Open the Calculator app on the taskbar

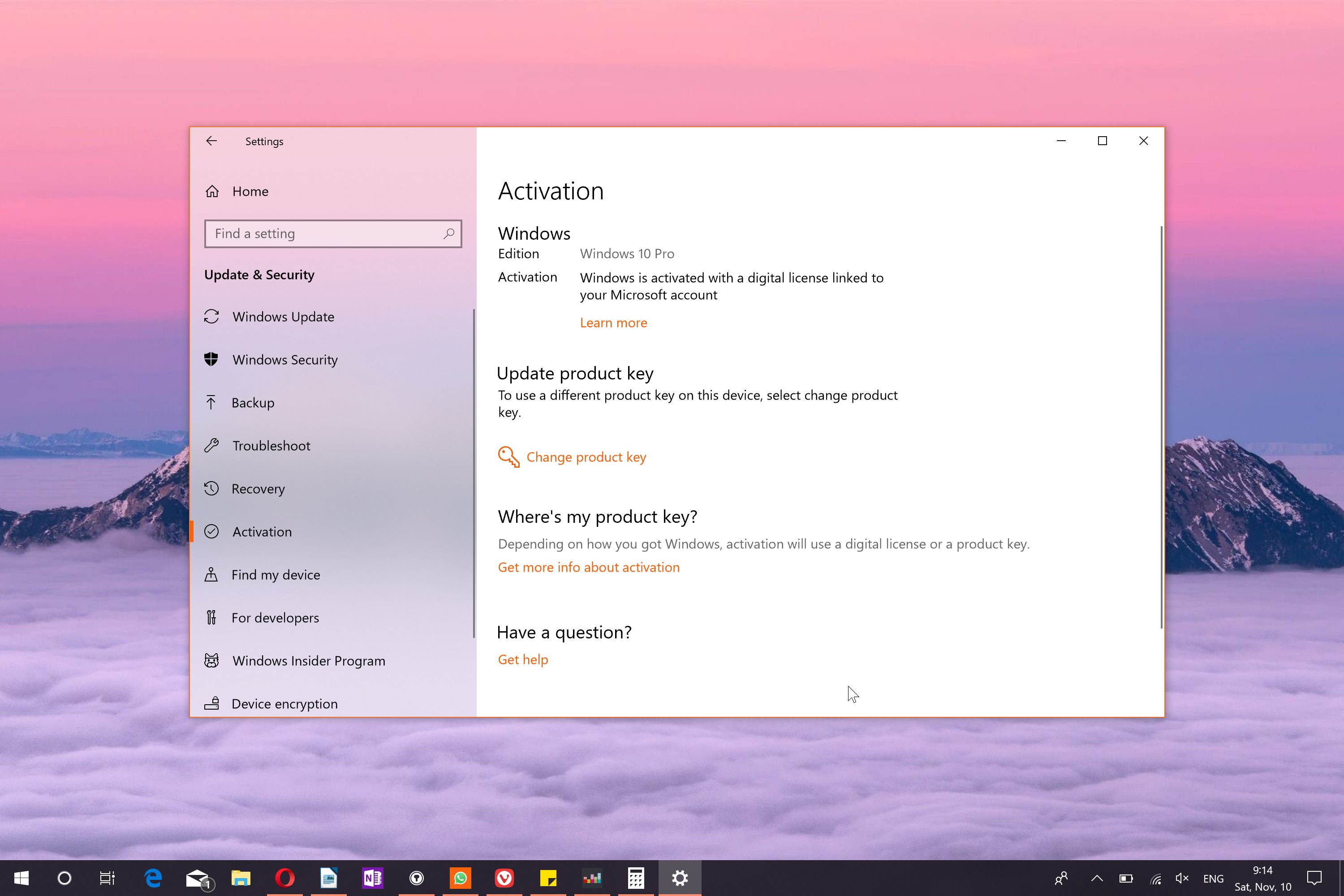click(636, 878)
